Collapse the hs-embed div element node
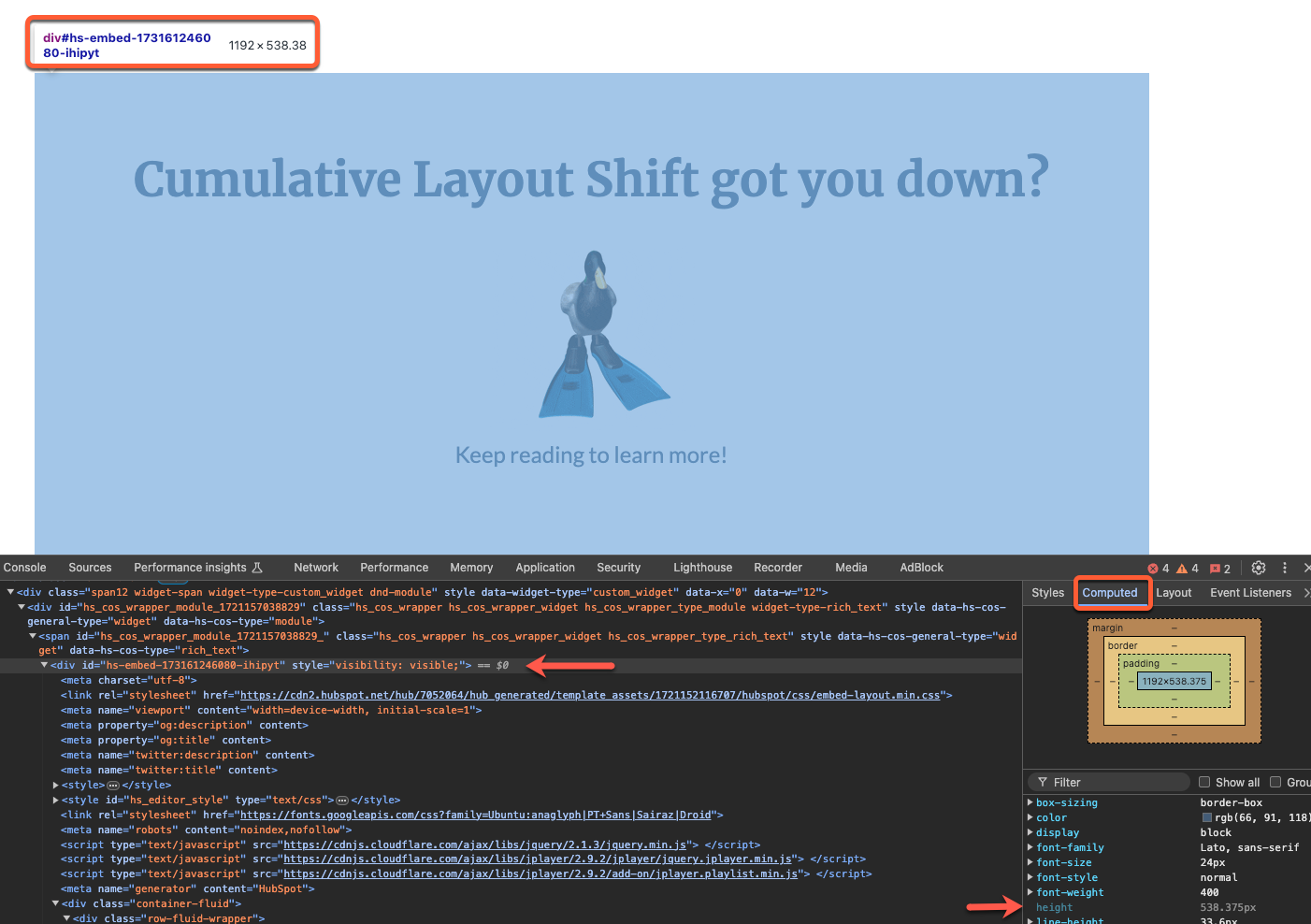1311x924 pixels. click(43, 665)
